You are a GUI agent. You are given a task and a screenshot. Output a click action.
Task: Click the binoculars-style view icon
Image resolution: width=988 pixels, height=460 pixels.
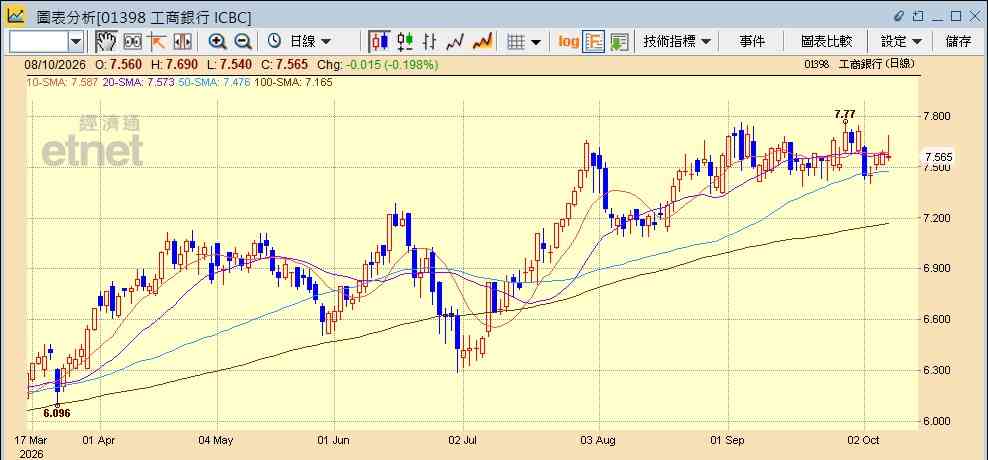pyautogui.click(x=132, y=42)
